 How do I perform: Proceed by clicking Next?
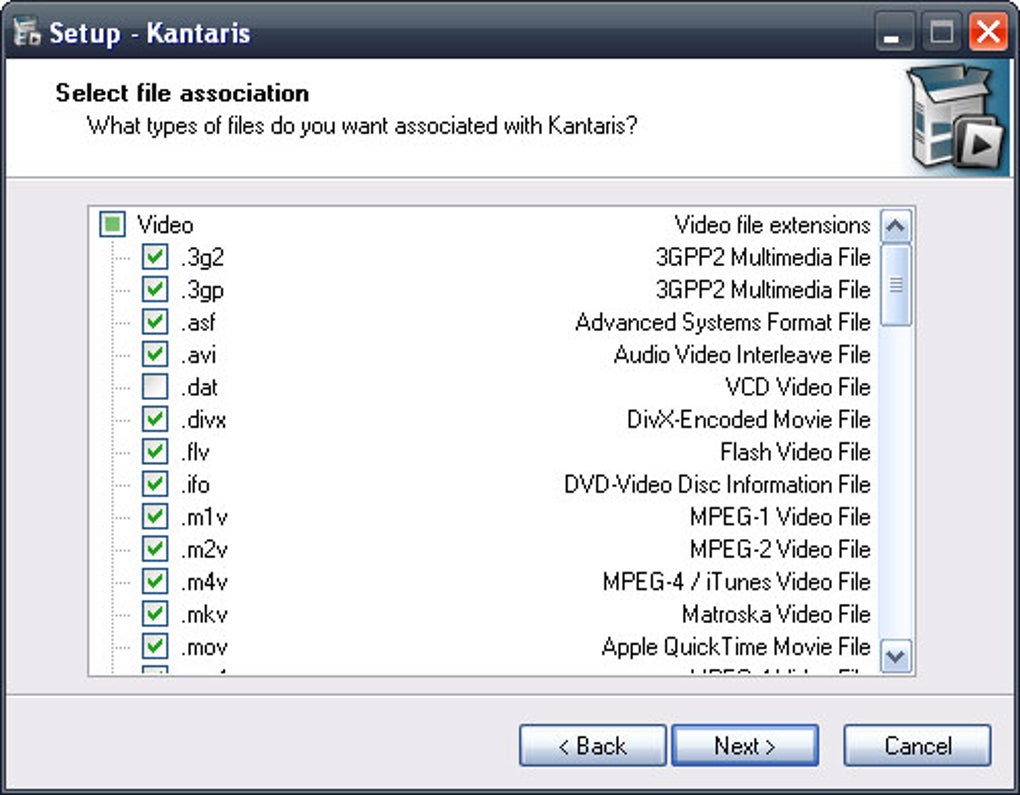[x=745, y=746]
